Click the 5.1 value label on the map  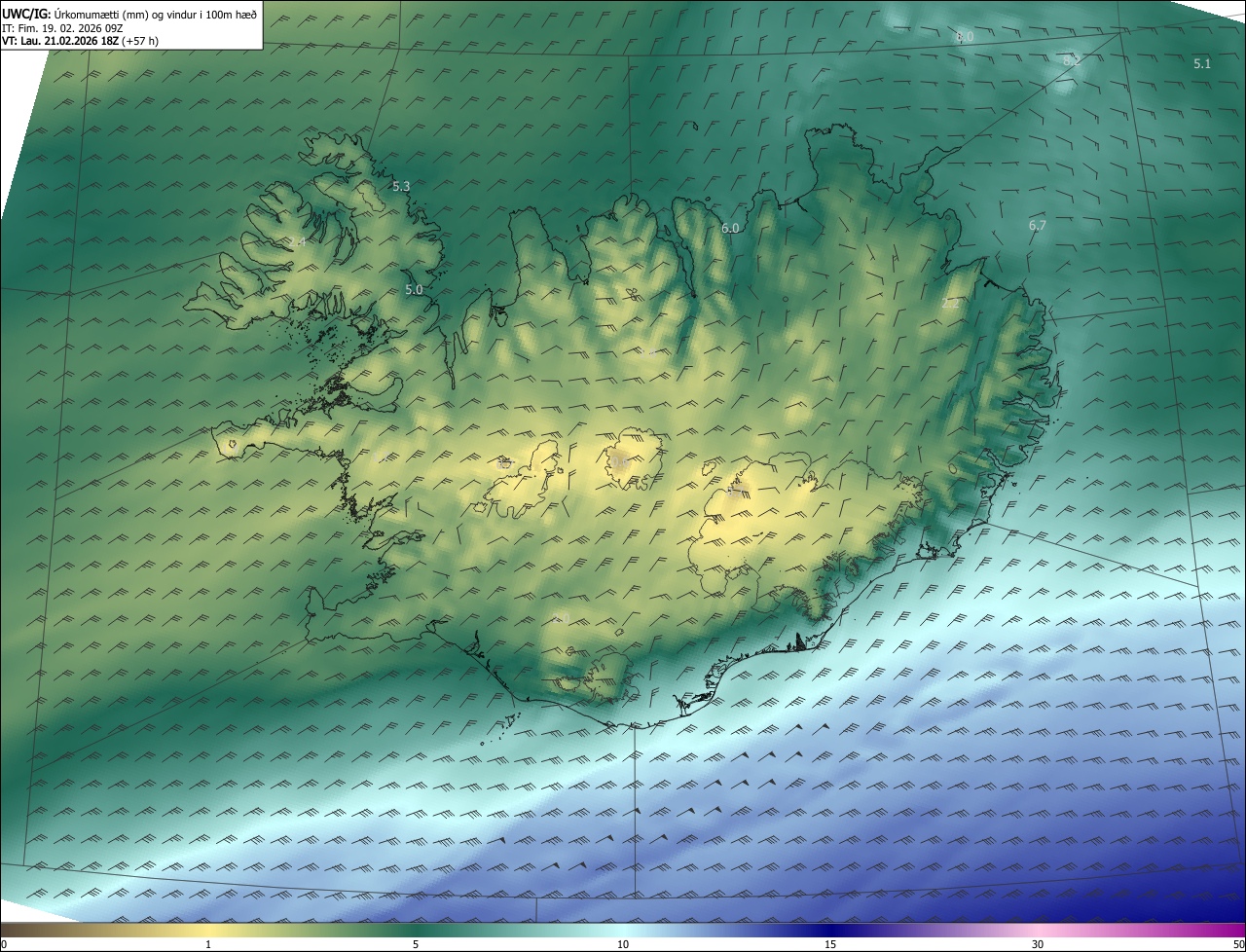[x=1202, y=63]
